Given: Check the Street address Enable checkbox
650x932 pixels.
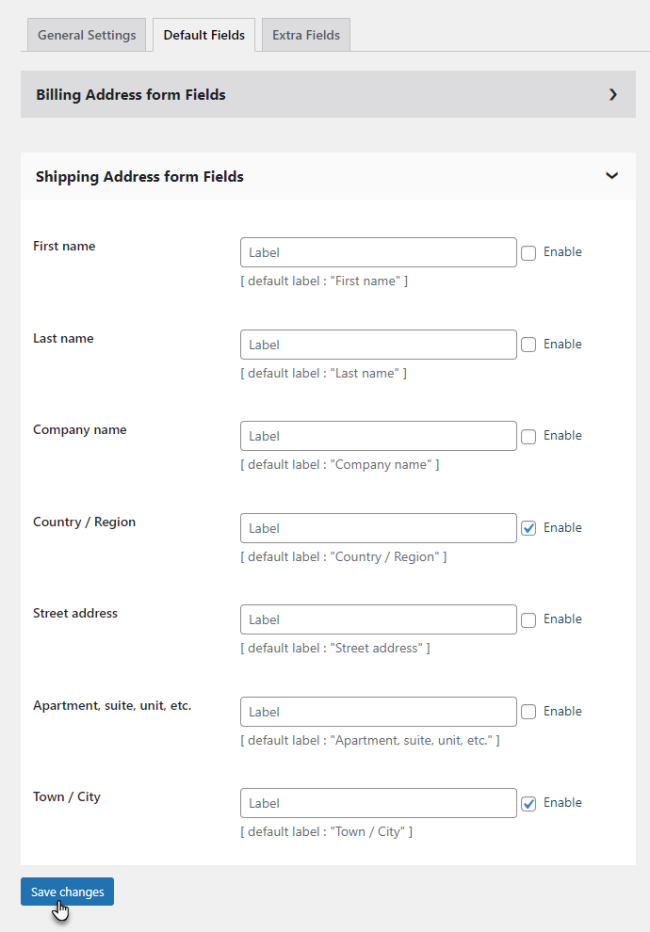Looking at the screenshot, I should (x=529, y=620).
